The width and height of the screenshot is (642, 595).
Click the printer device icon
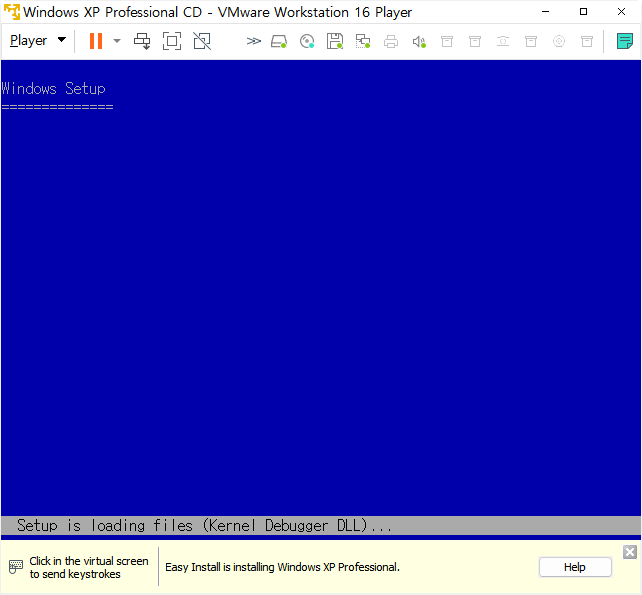coord(391,41)
